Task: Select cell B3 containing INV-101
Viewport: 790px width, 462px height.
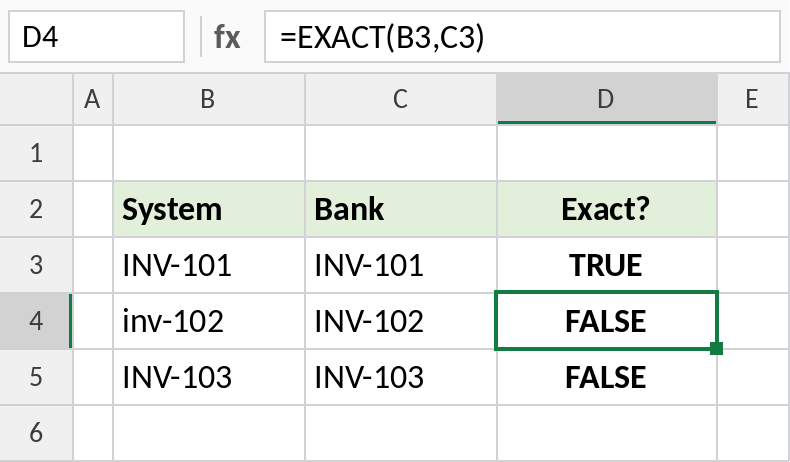Action: coord(209,265)
